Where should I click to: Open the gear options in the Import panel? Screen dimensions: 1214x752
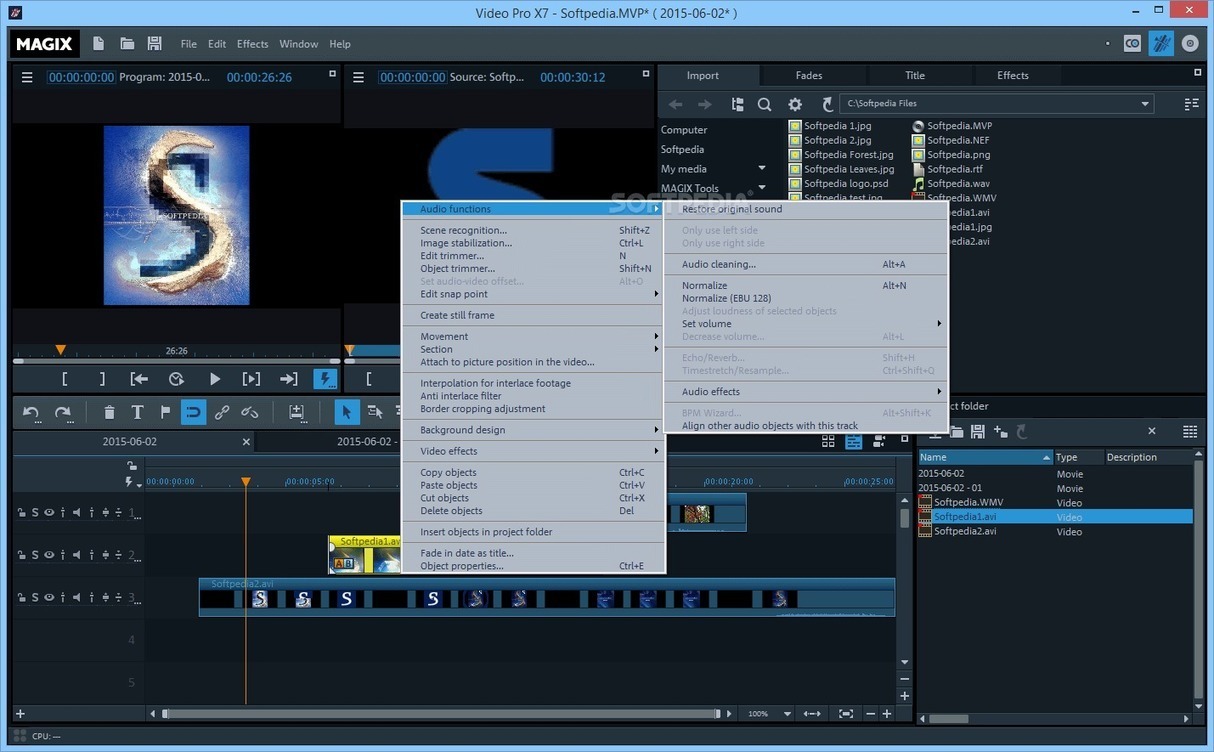pyautogui.click(x=795, y=104)
